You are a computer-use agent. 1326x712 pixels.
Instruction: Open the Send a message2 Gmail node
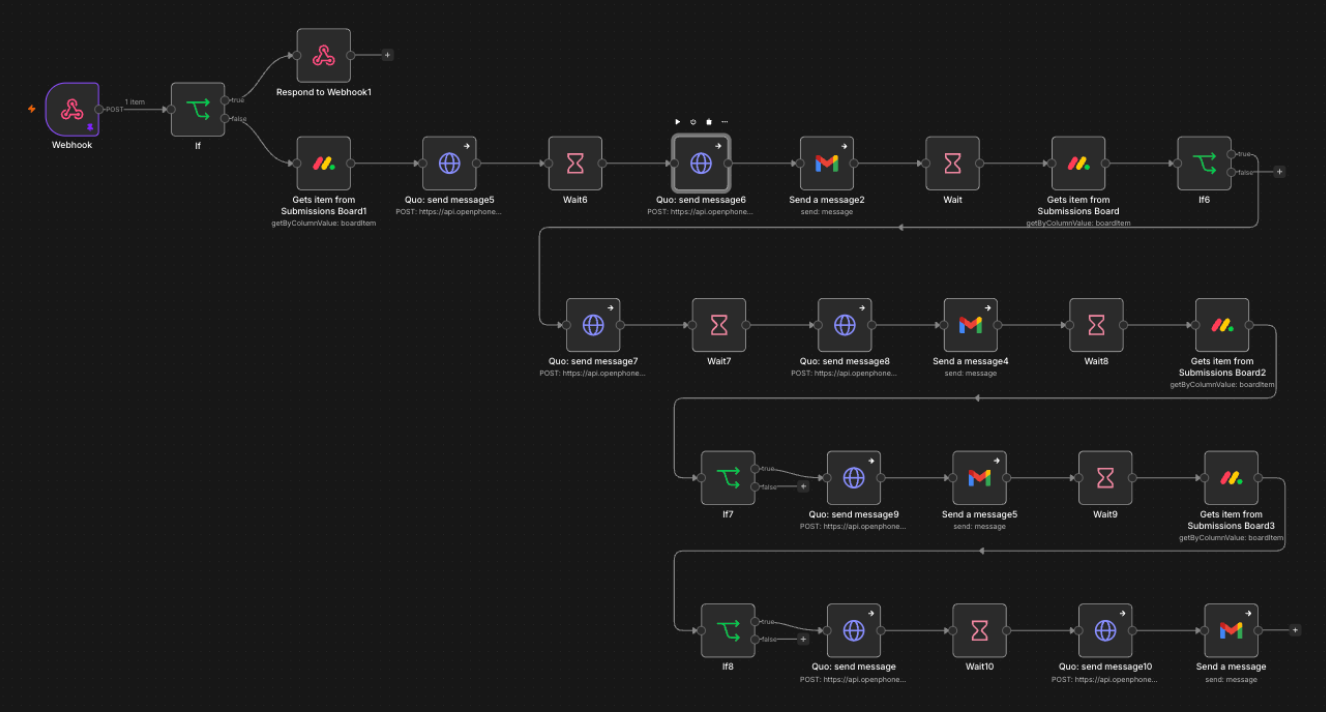click(x=827, y=163)
